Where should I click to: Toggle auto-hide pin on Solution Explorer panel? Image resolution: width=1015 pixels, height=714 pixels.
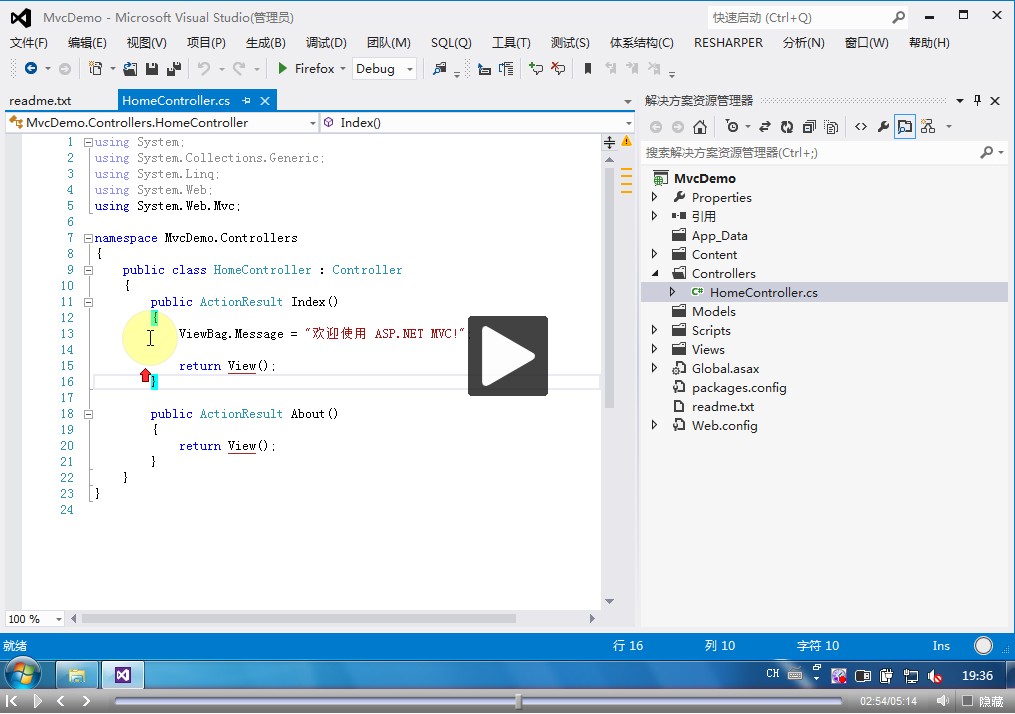tap(977, 101)
